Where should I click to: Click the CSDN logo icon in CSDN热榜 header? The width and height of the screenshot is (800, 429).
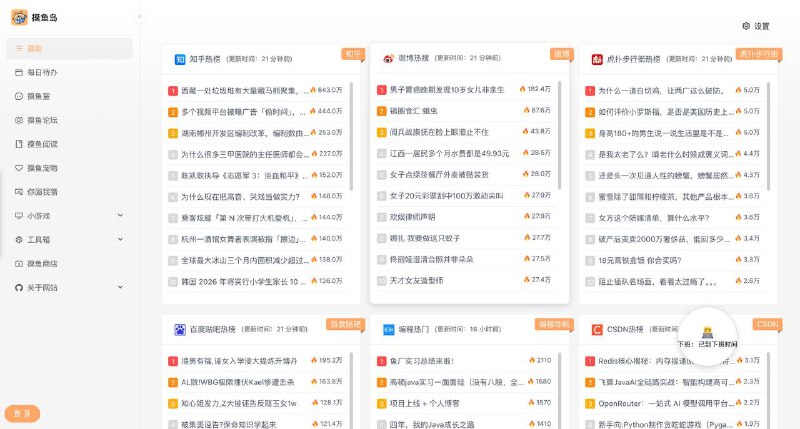click(597, 329)
